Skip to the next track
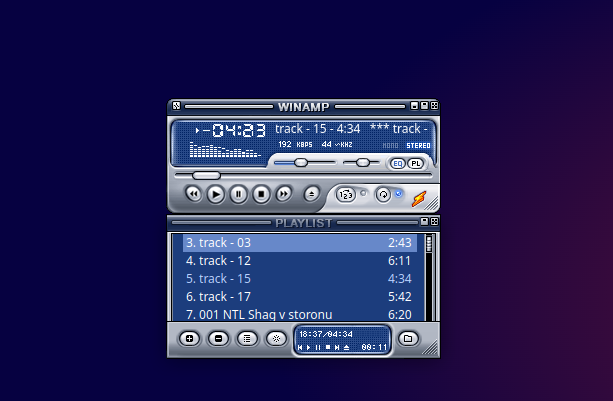Image resolution: width=613 pixels, height=401 pixels. 284,194
